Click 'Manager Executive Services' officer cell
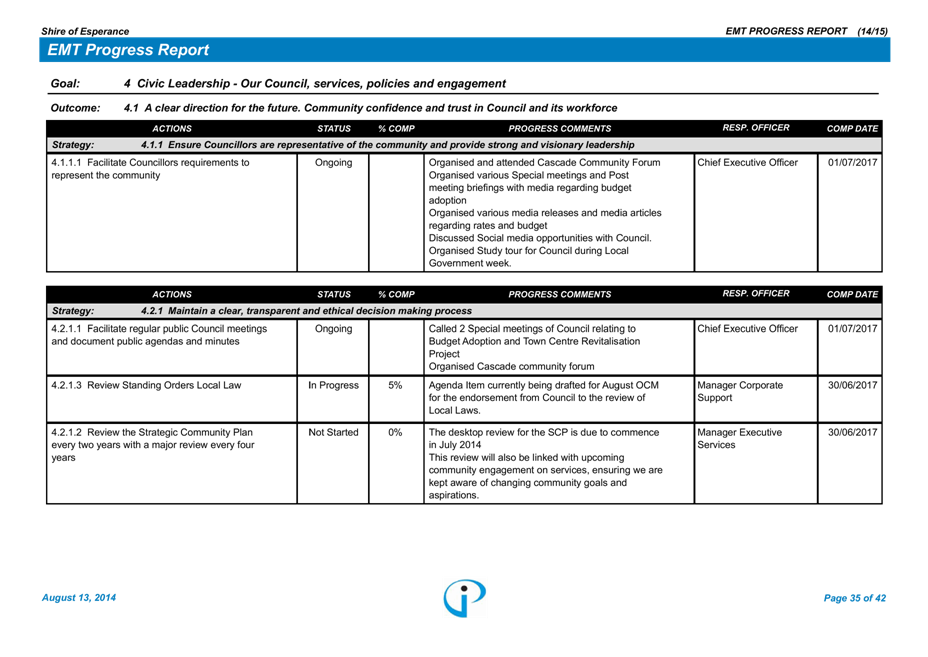928x657 pixels. point(739,439)
